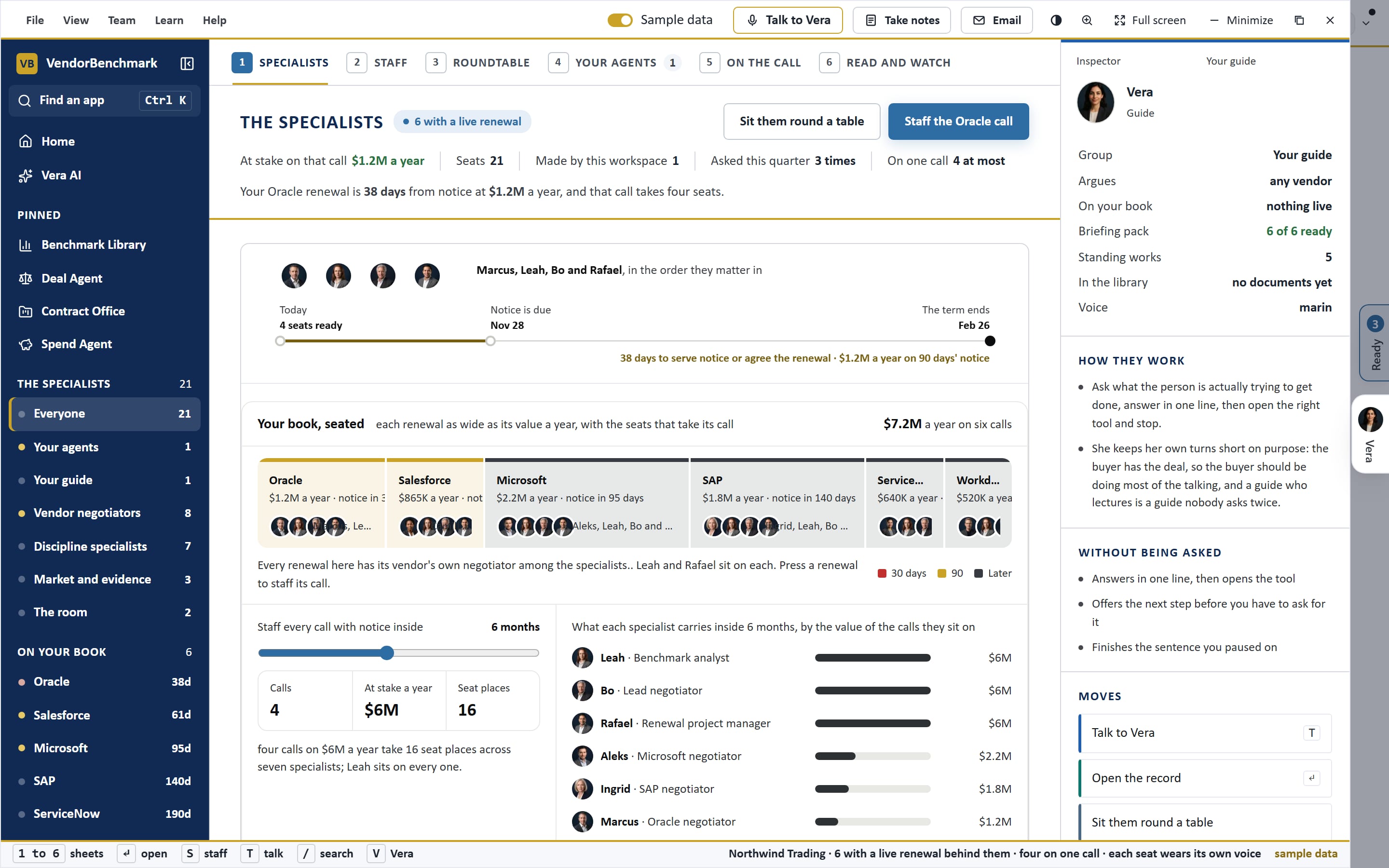Image resolution: width=1389 pixels, height=868 pixels.
Task: Open the Team menu
Action: (x=122, y=20)
